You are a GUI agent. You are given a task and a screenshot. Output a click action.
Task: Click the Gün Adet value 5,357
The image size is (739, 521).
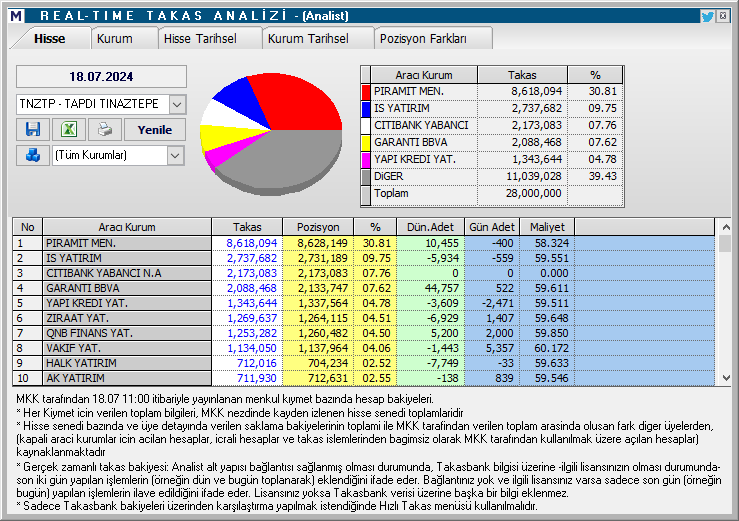click(501, 348)
